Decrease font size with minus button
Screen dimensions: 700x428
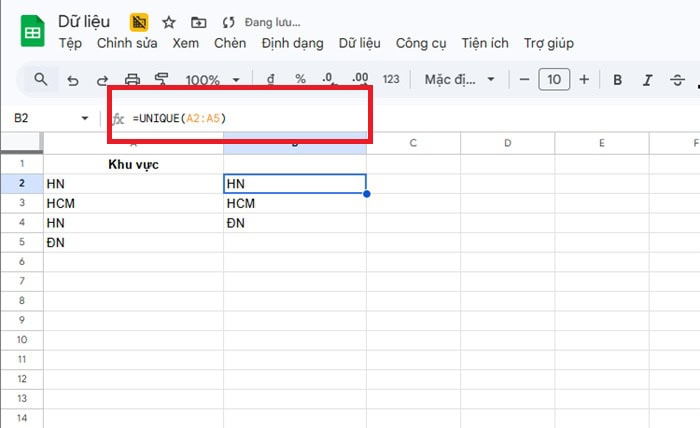click(523, 79)
